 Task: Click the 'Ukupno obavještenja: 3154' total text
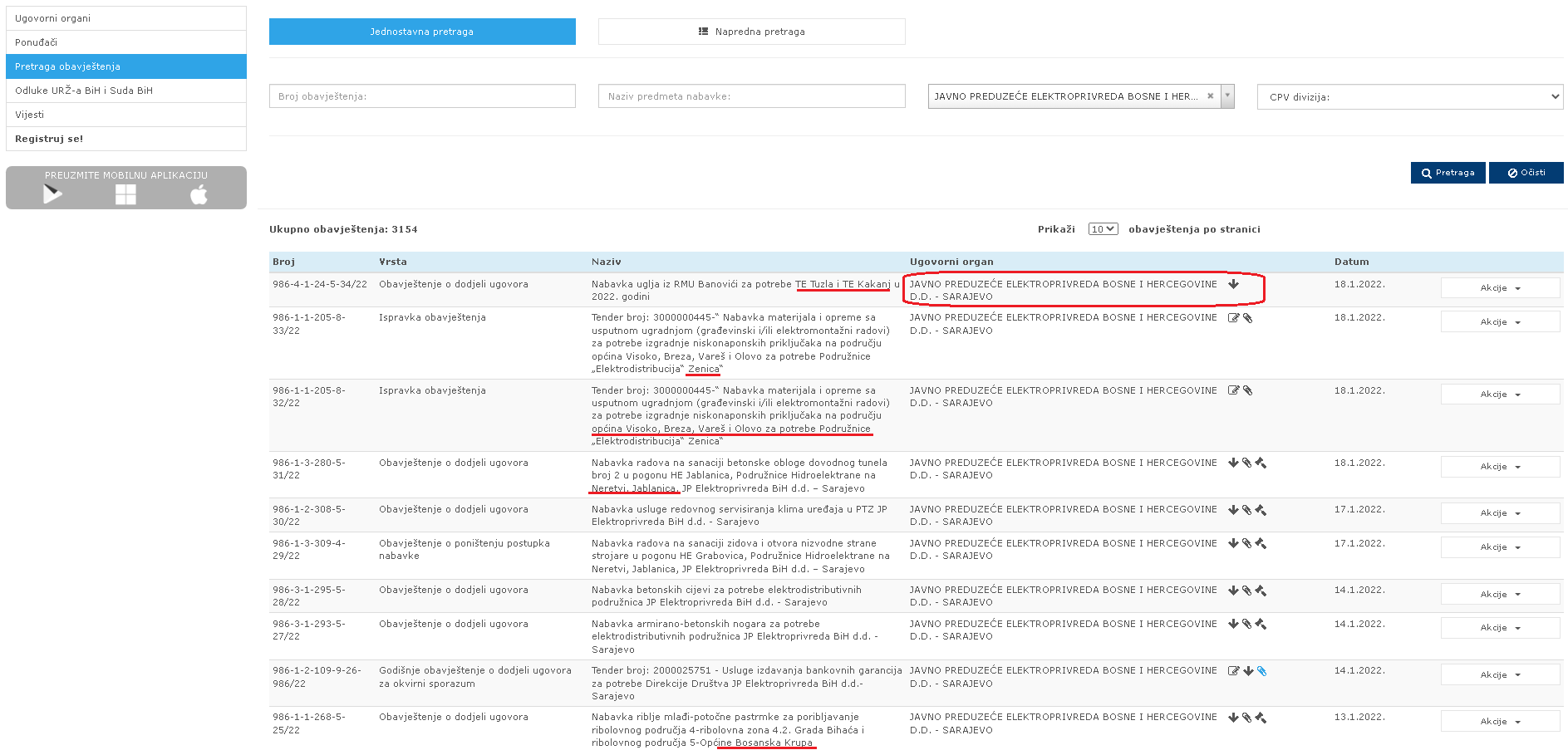click(x=343, y=229)
